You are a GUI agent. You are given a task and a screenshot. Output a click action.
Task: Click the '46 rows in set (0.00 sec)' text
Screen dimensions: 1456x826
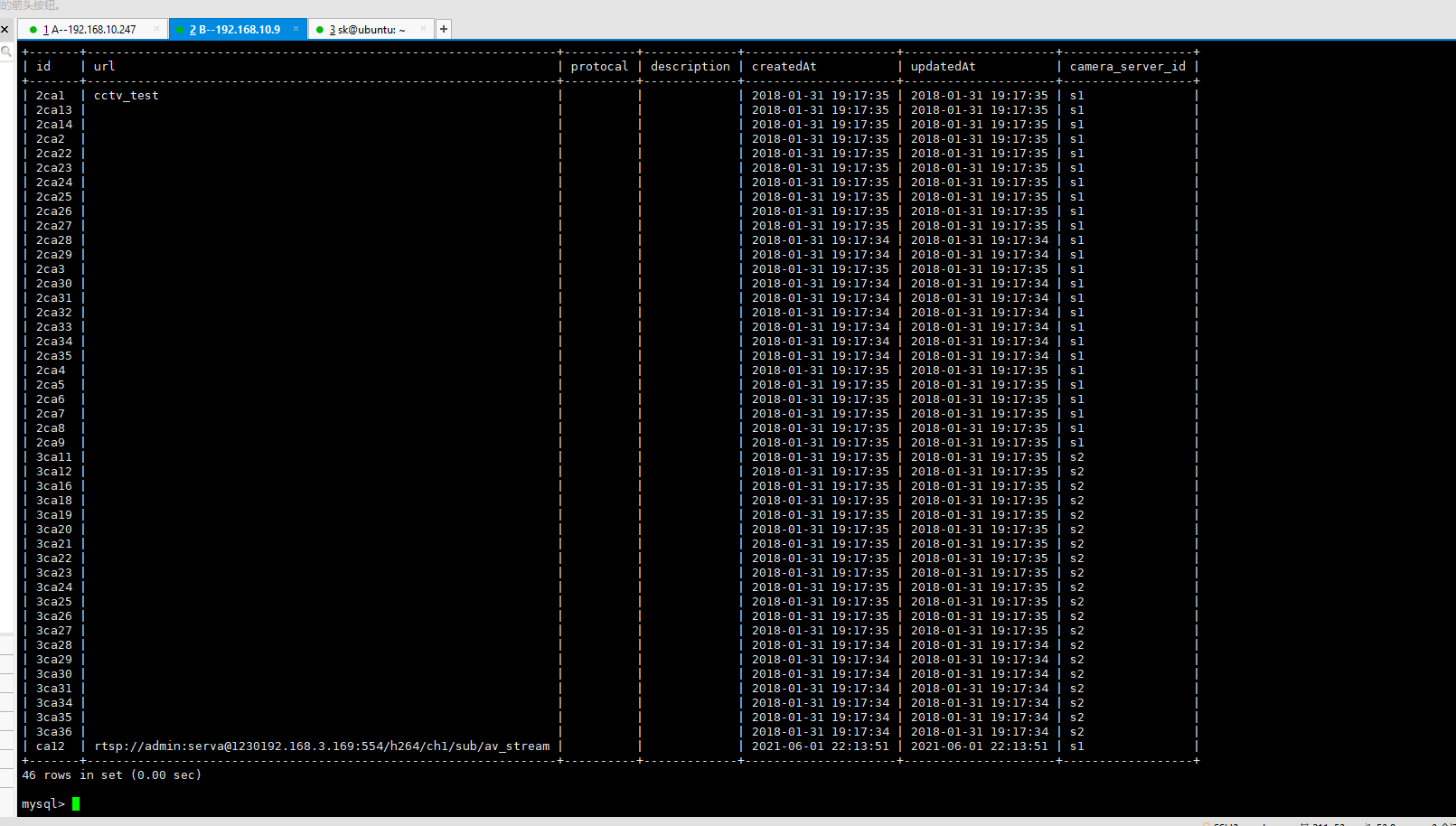pyautogui.click(x=112, y=774)
